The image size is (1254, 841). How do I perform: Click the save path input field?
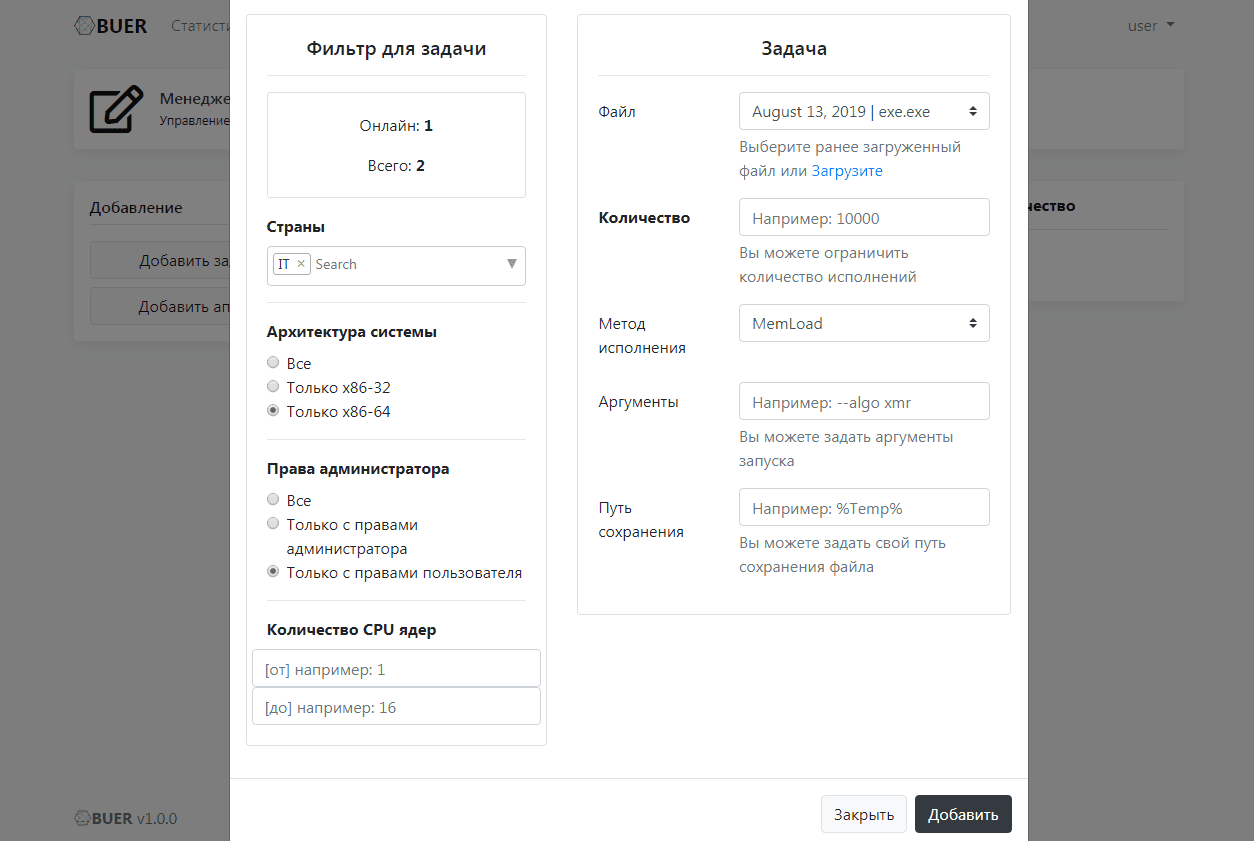pyautogui.click(x=864, y=507)
